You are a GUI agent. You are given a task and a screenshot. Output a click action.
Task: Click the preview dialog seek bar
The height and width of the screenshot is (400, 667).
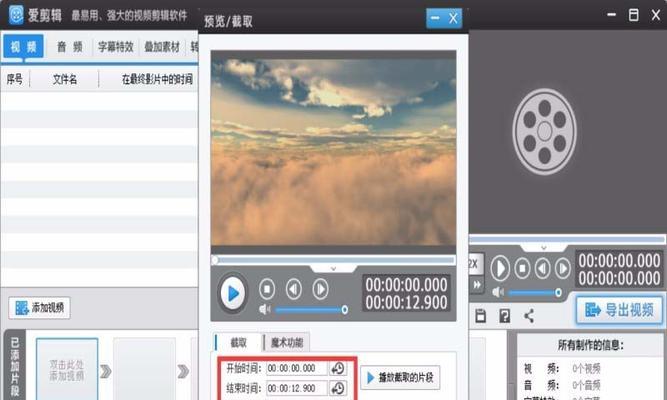click(334, 259)
